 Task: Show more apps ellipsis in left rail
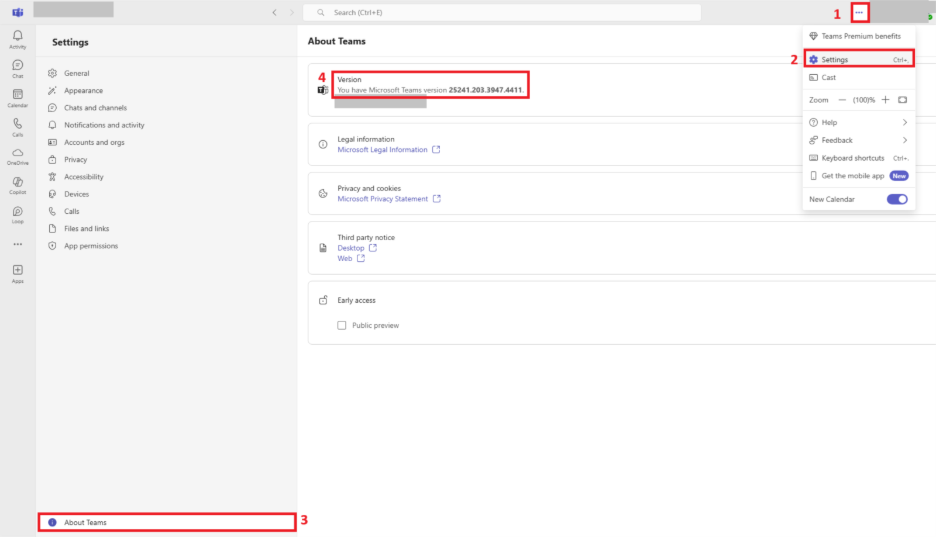pos(17,244)
